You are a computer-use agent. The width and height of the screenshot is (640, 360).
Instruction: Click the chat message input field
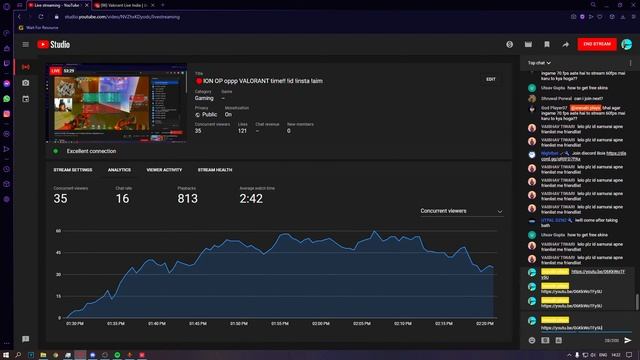click(586, 328)
